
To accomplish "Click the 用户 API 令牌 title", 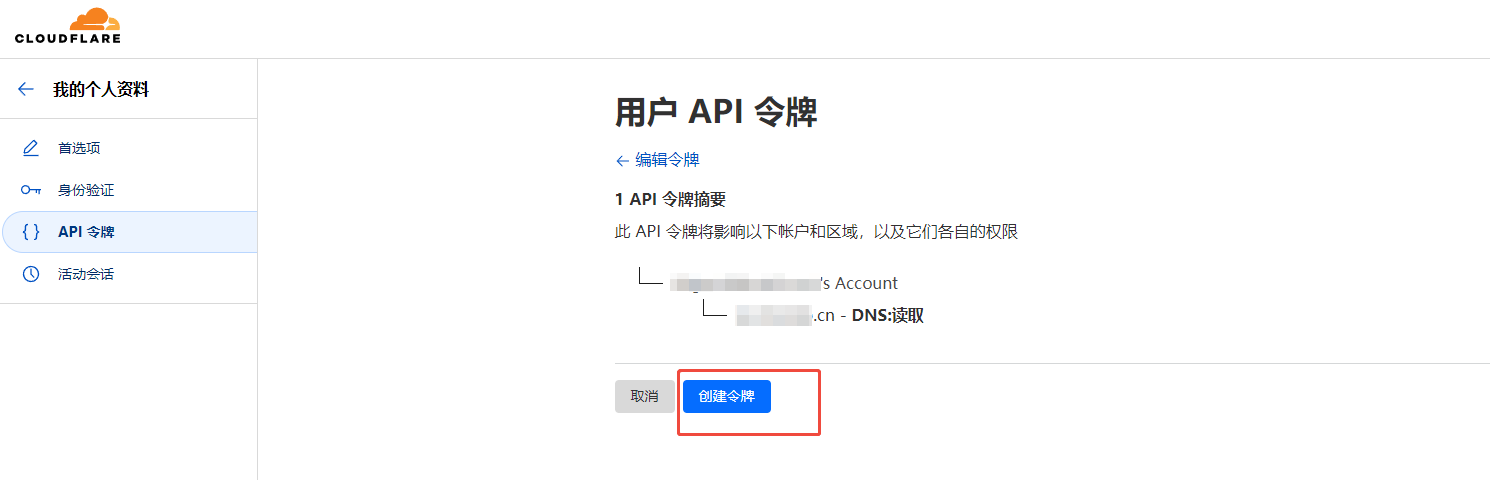I will (x=716, y=113).
